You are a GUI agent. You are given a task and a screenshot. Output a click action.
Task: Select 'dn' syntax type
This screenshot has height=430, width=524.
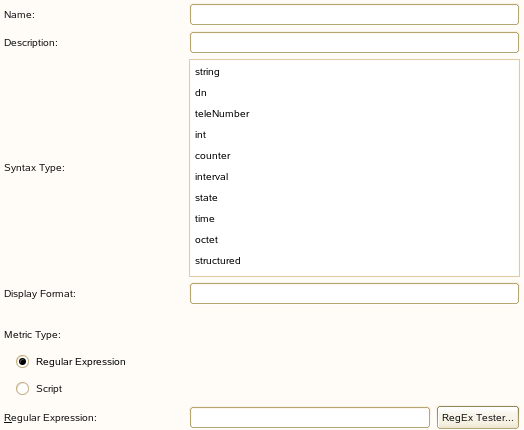click(354, 93)
